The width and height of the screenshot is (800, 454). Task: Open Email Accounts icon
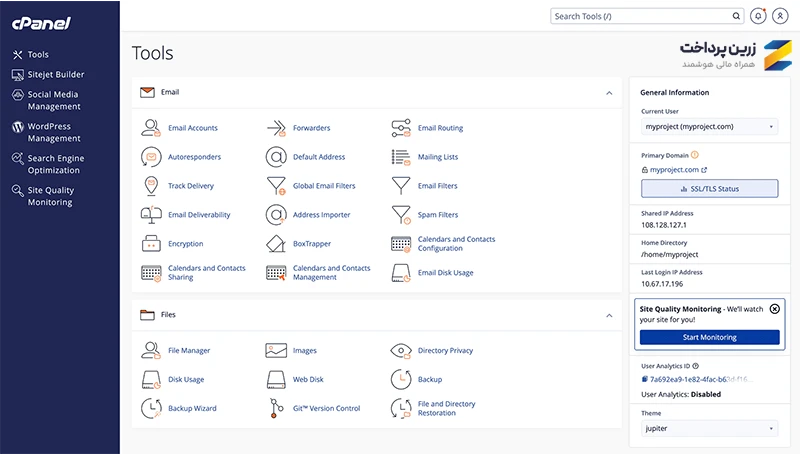(151, 128)
